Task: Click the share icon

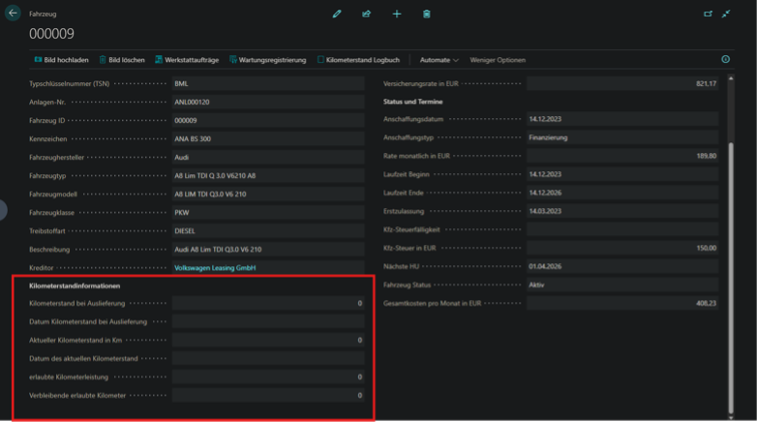Action: [366, 14]
